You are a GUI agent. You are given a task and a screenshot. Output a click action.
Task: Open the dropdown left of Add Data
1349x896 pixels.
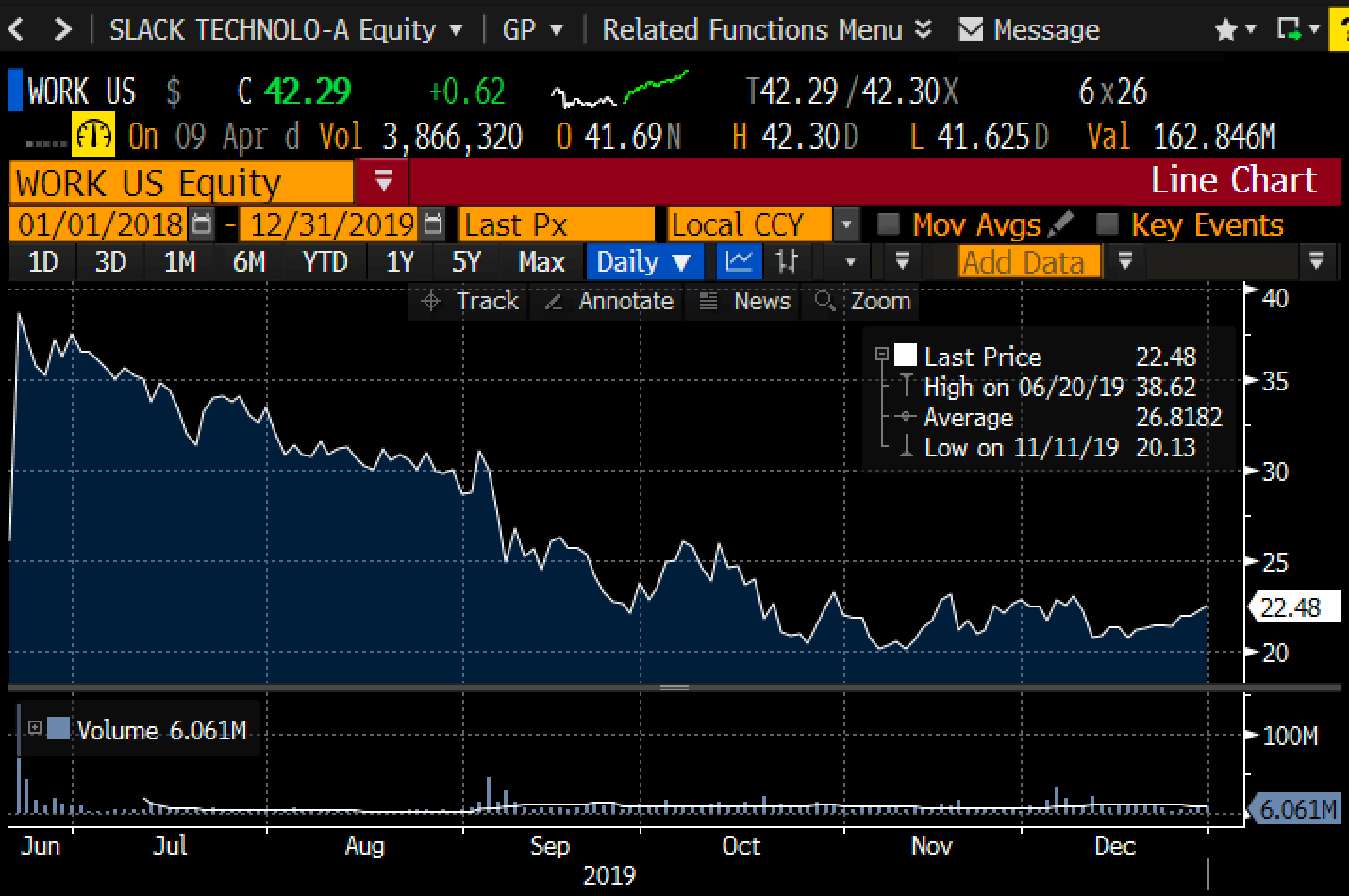click(x=902, y=261)
